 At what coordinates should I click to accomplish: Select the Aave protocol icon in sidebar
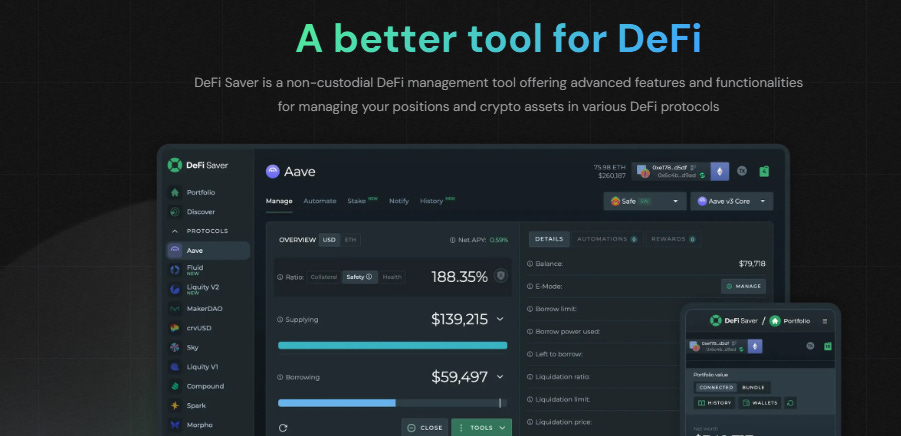point(175,250)
